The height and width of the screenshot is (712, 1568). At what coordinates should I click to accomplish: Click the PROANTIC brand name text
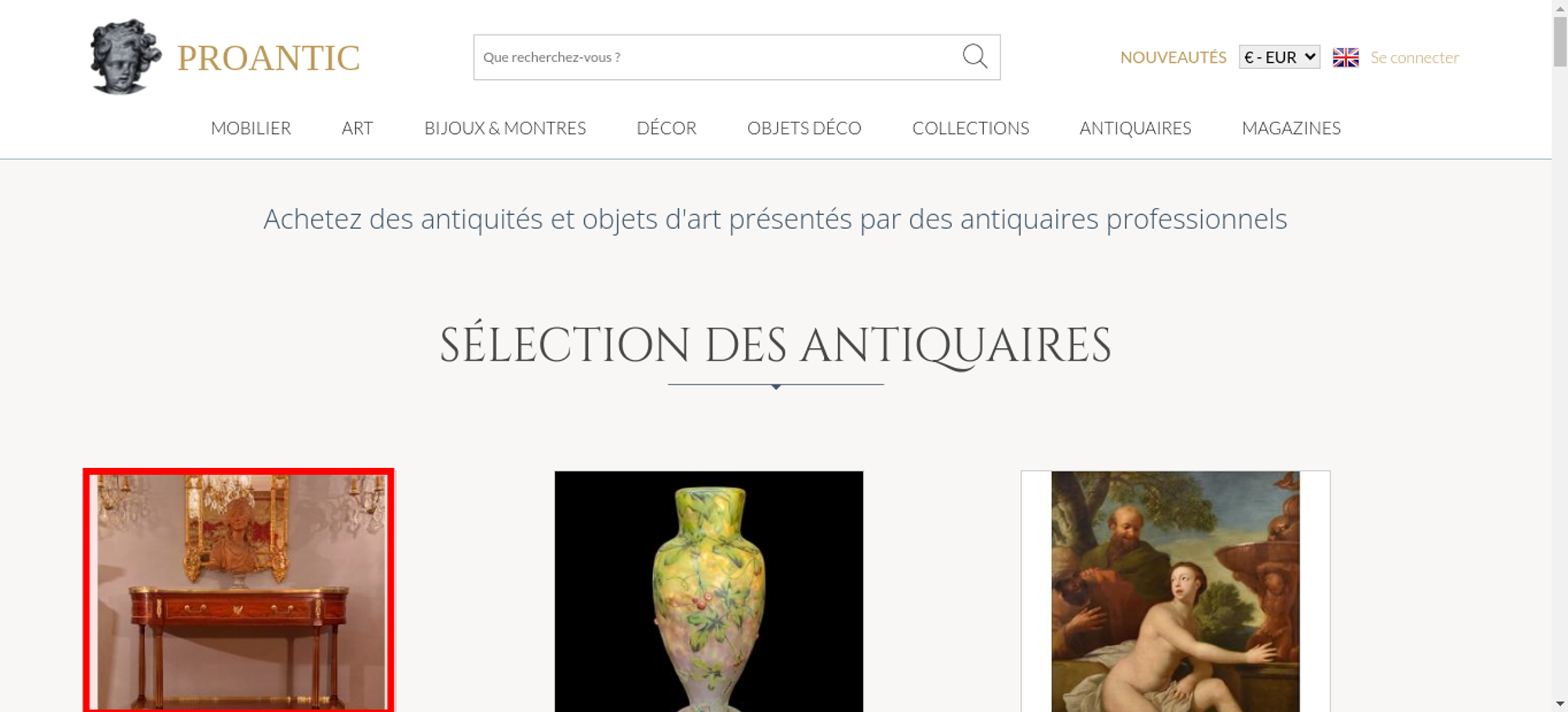[x=268, y=58]
